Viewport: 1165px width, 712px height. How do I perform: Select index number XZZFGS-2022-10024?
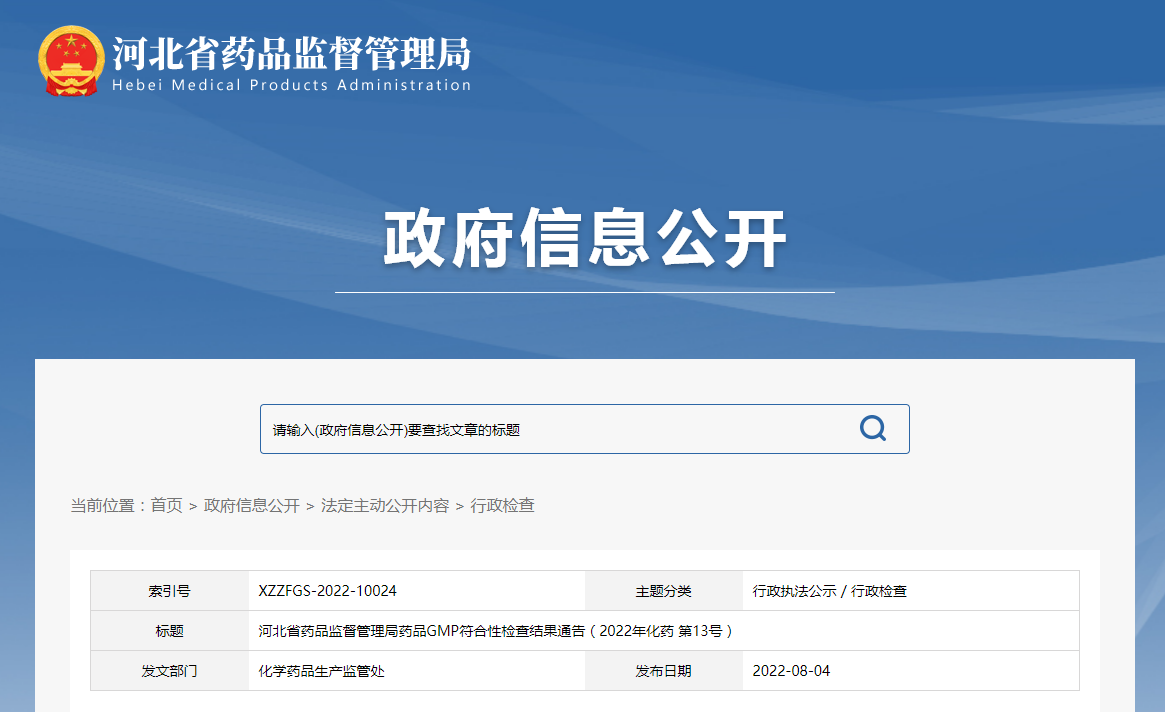[x=328, y=591]
